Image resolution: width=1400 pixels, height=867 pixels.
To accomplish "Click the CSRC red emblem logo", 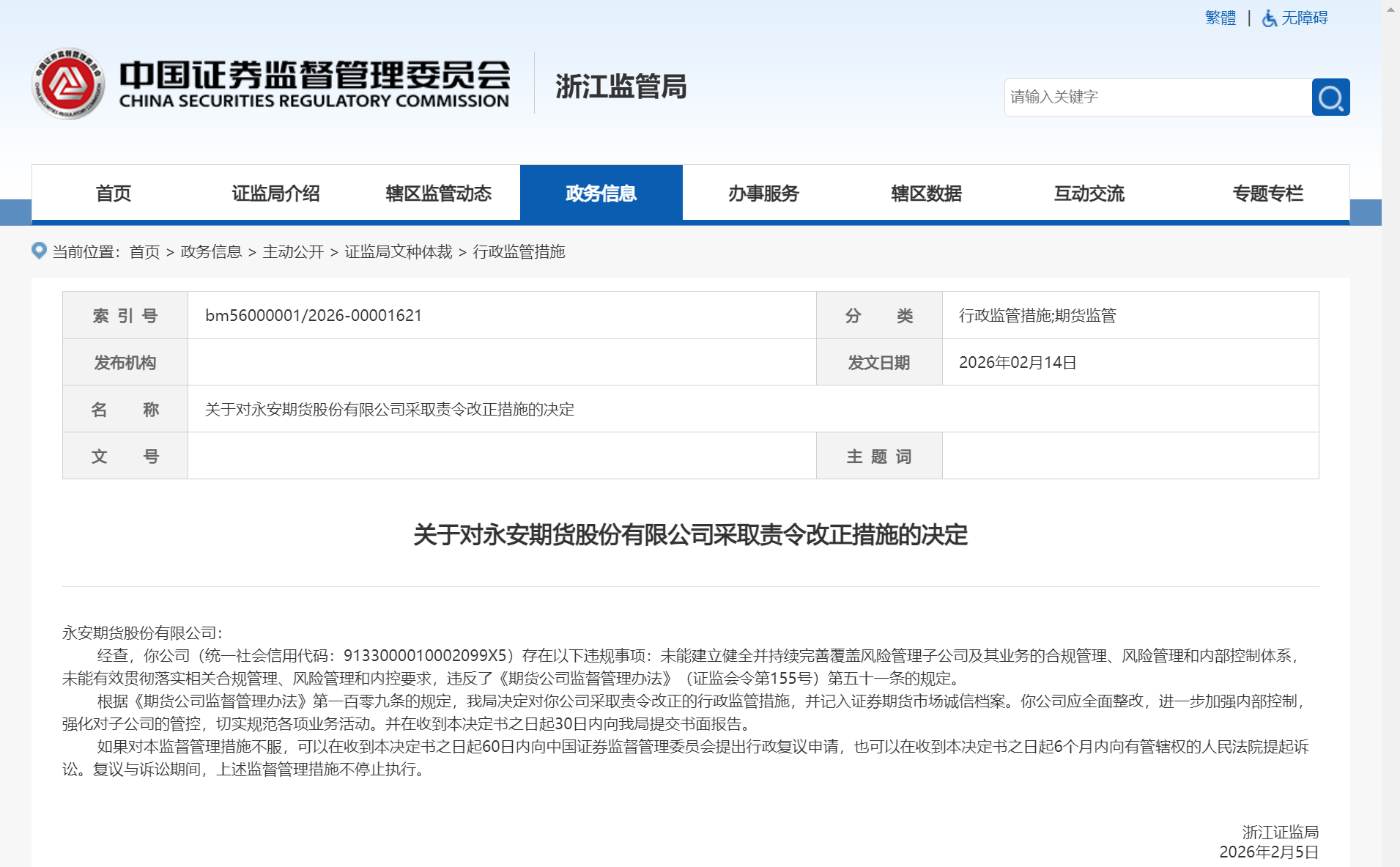I will tap(68, 84).
